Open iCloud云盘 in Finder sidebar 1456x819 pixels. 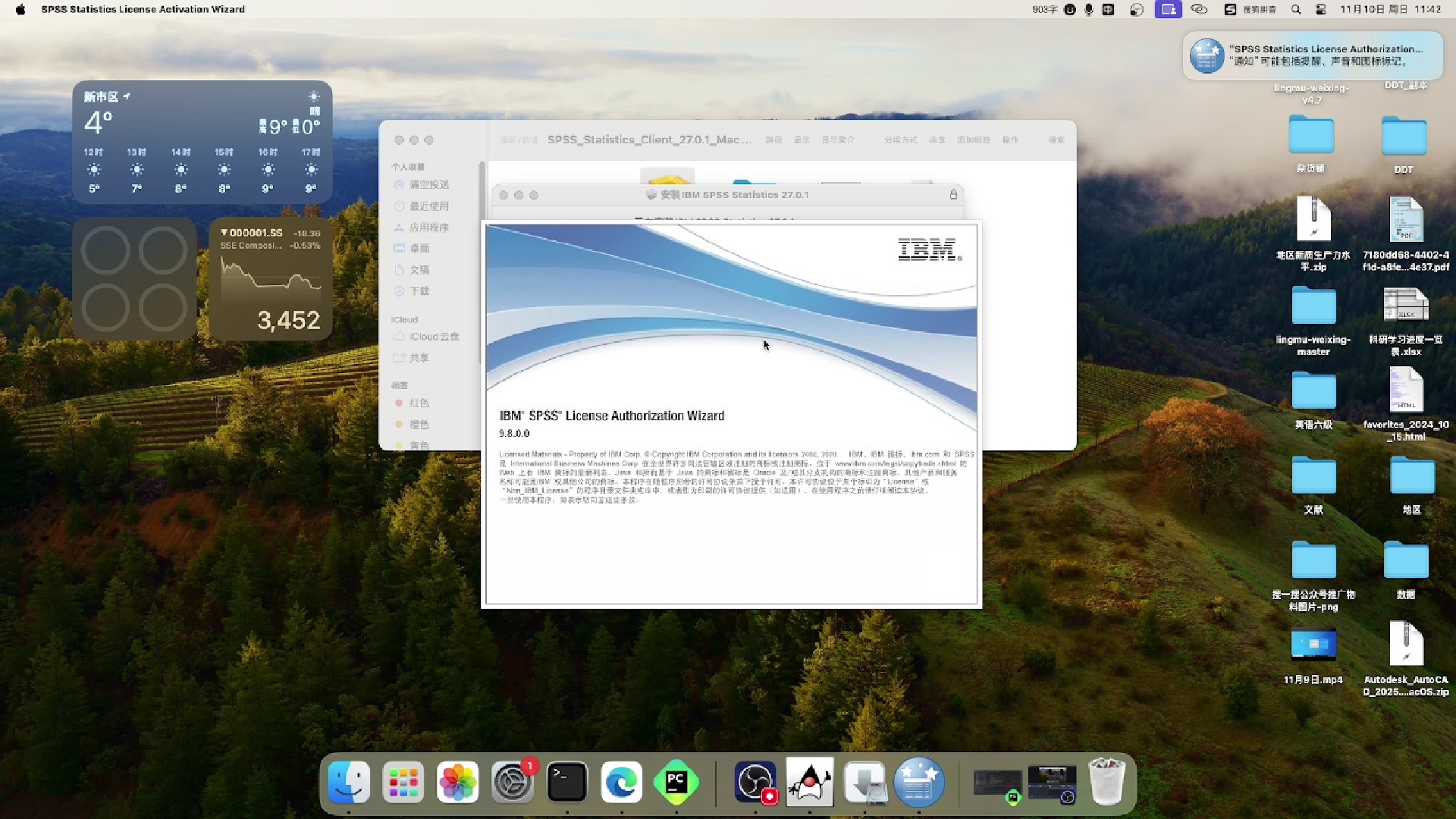click(x=435, y=336)
